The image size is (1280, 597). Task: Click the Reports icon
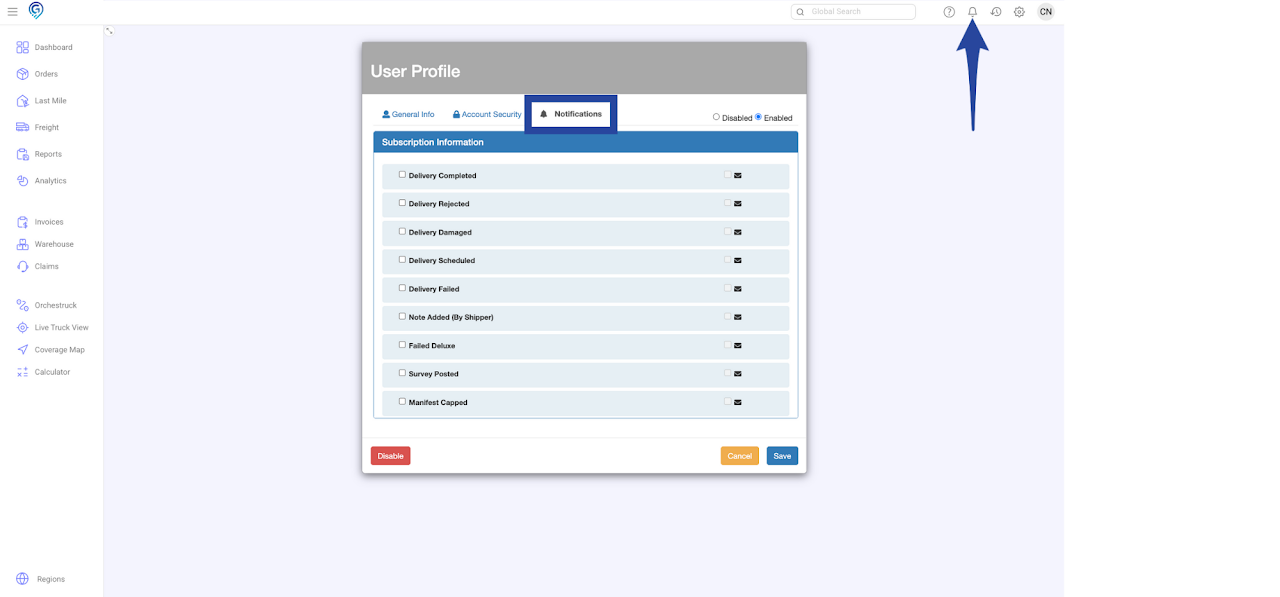pyautogui.click(x=23, y=154)
